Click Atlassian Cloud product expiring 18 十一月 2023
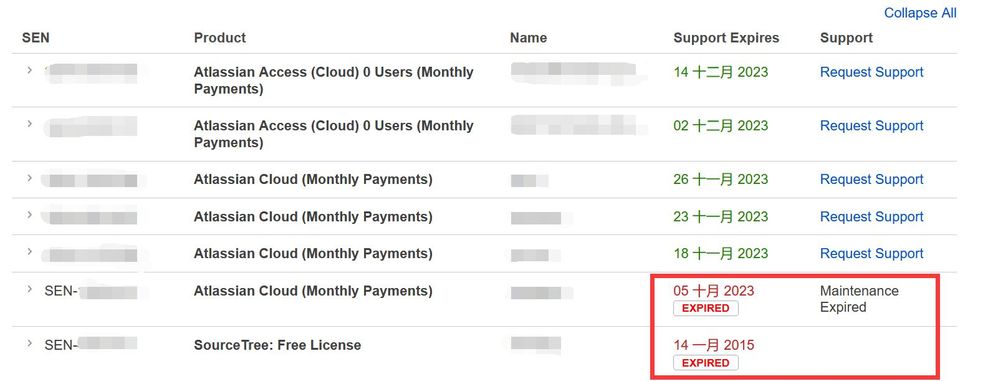The height and width of the screenshot is (381, 998). [x=313, y=254]
